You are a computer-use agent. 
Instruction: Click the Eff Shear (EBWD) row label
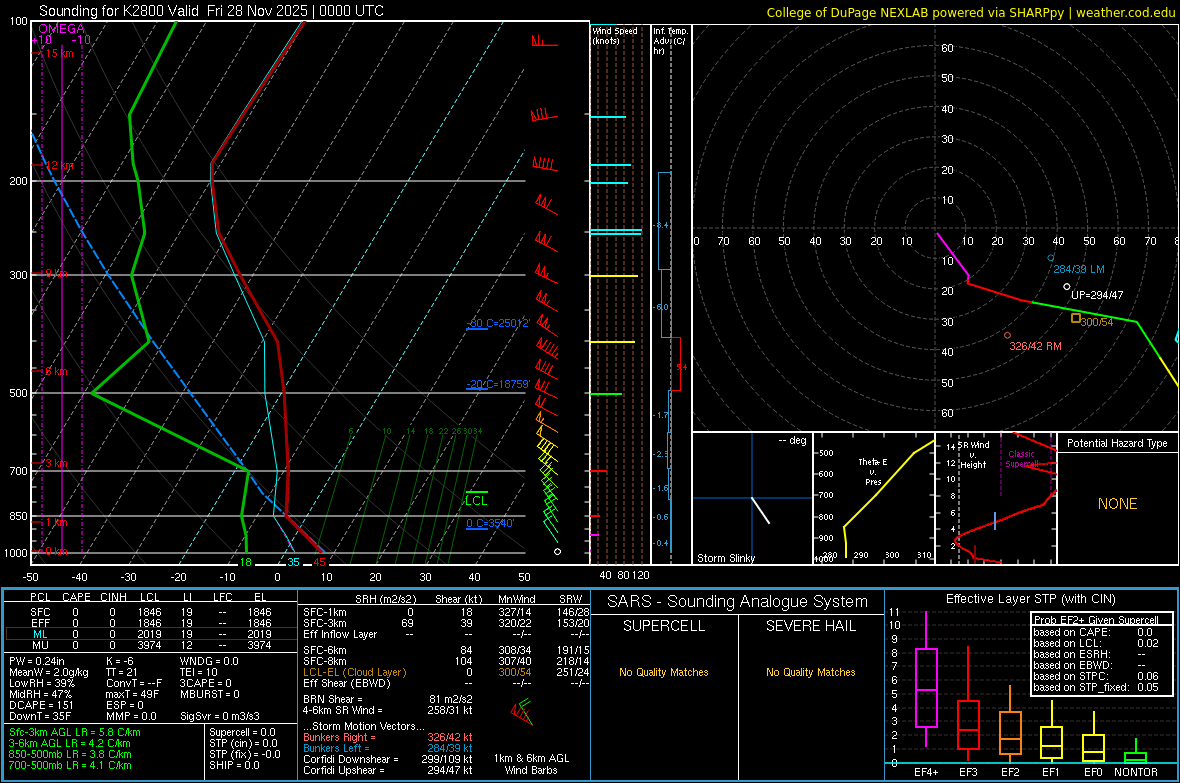[346, 684]
